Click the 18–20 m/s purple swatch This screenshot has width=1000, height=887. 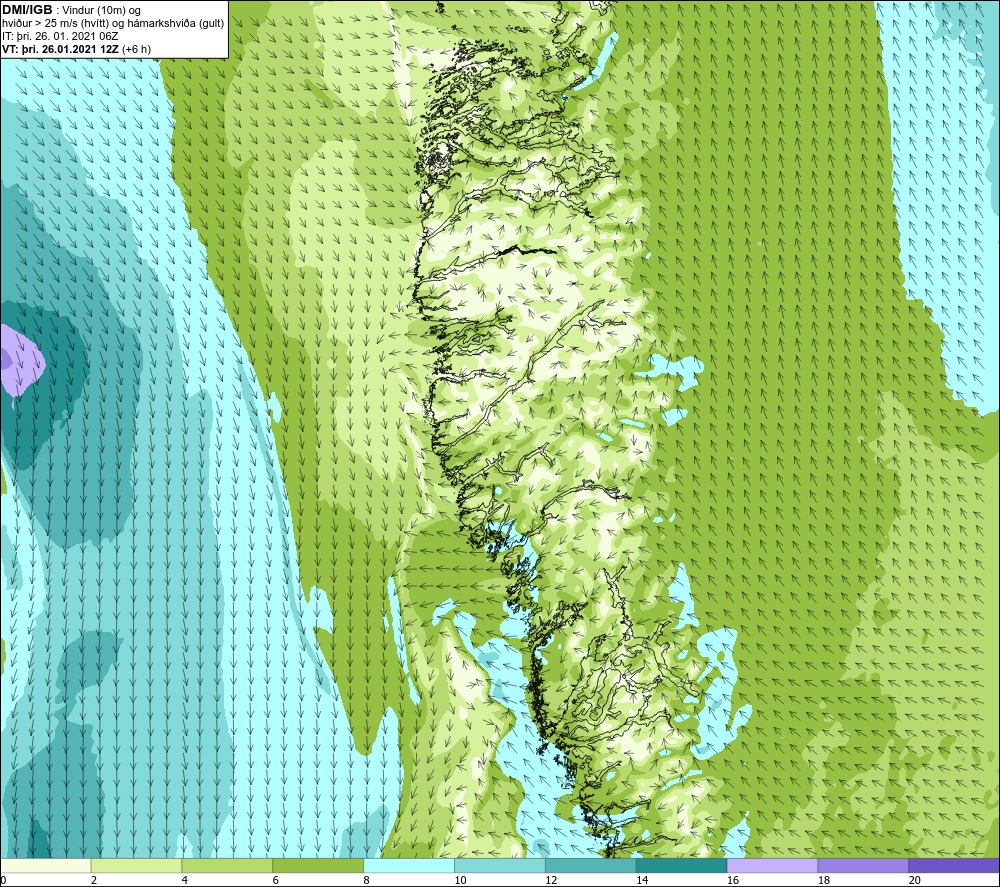coord(863,865)
